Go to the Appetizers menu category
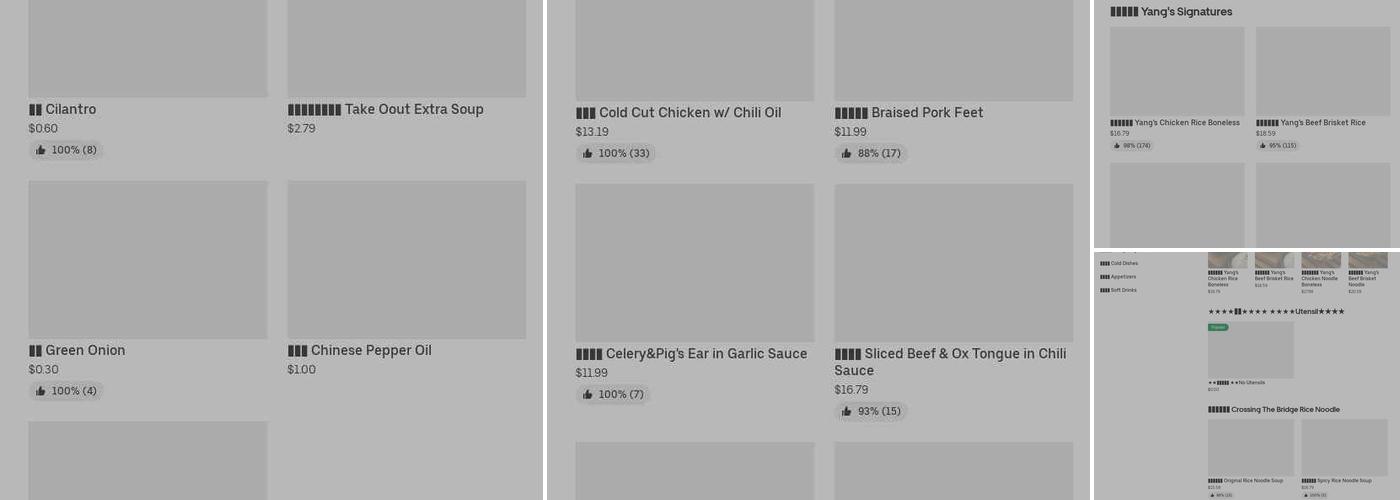This screenshot has height=500, width=1400. tap(1119, 277)
